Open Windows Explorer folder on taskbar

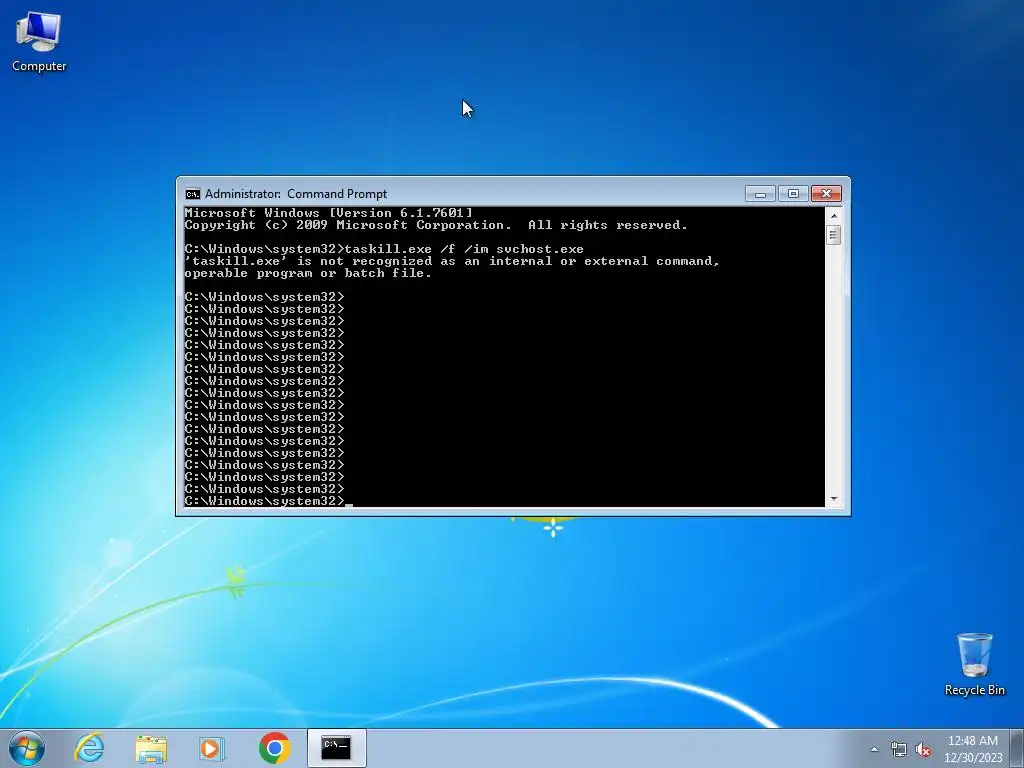(x=151, y=748)
